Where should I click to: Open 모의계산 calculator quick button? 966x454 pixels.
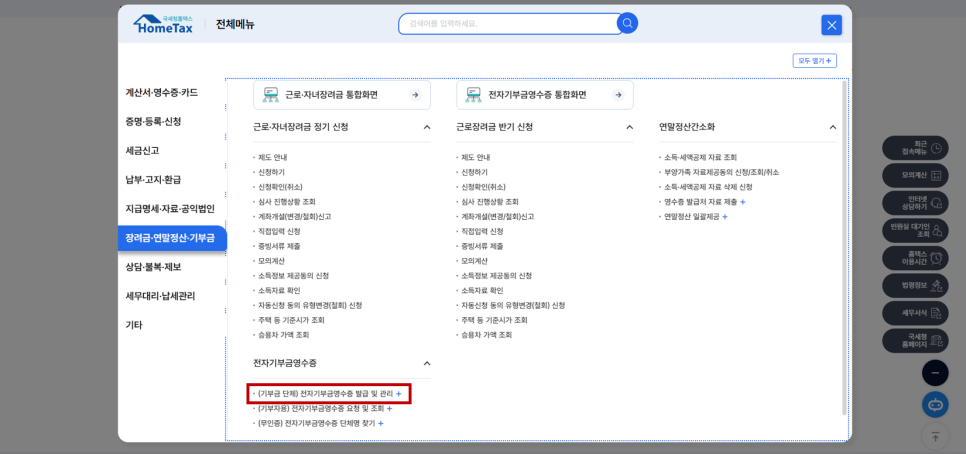[x=915, y=176]
